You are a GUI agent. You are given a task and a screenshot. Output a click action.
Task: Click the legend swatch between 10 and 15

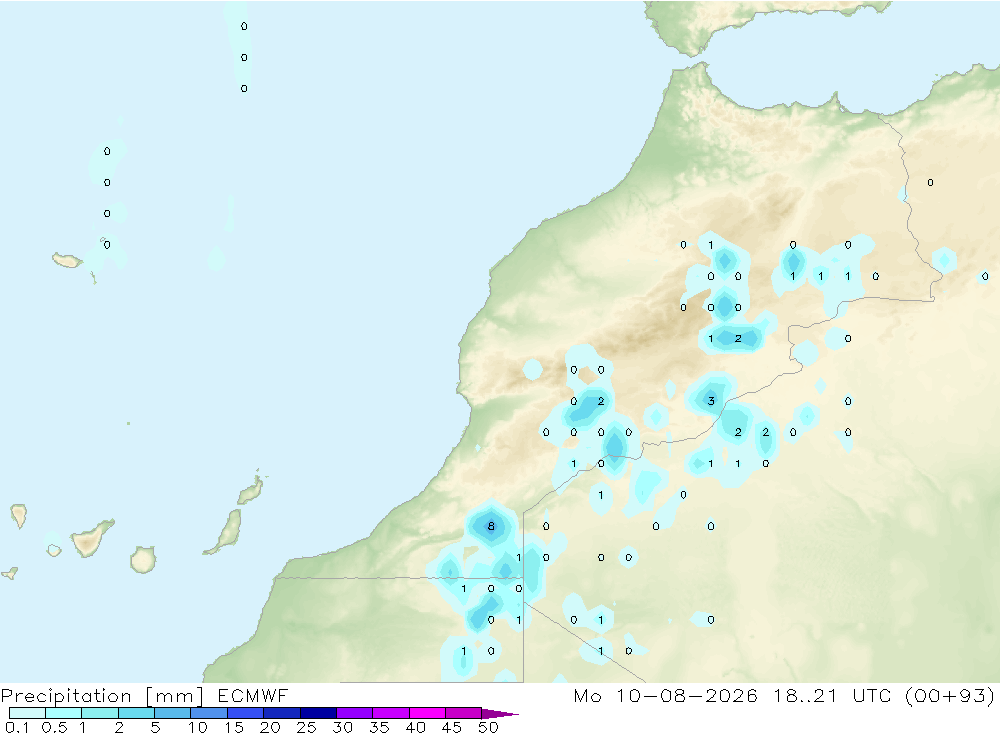coord(209,713)
